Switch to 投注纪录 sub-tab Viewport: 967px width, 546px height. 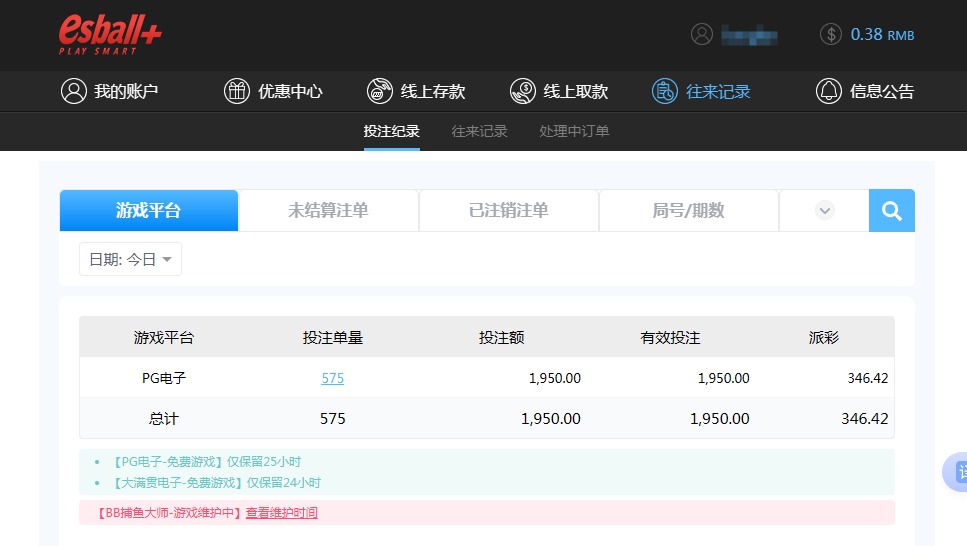point(392,131)
